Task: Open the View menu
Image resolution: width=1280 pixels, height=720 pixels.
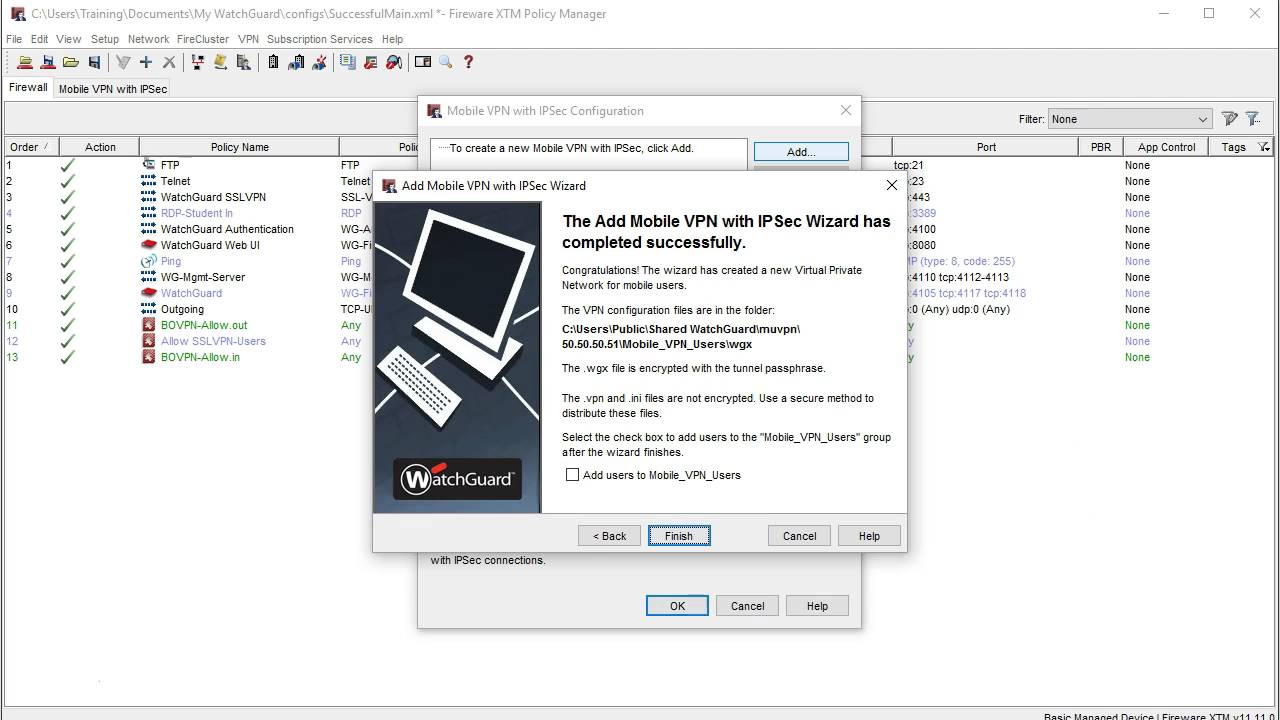Action: tap(69, 39)
